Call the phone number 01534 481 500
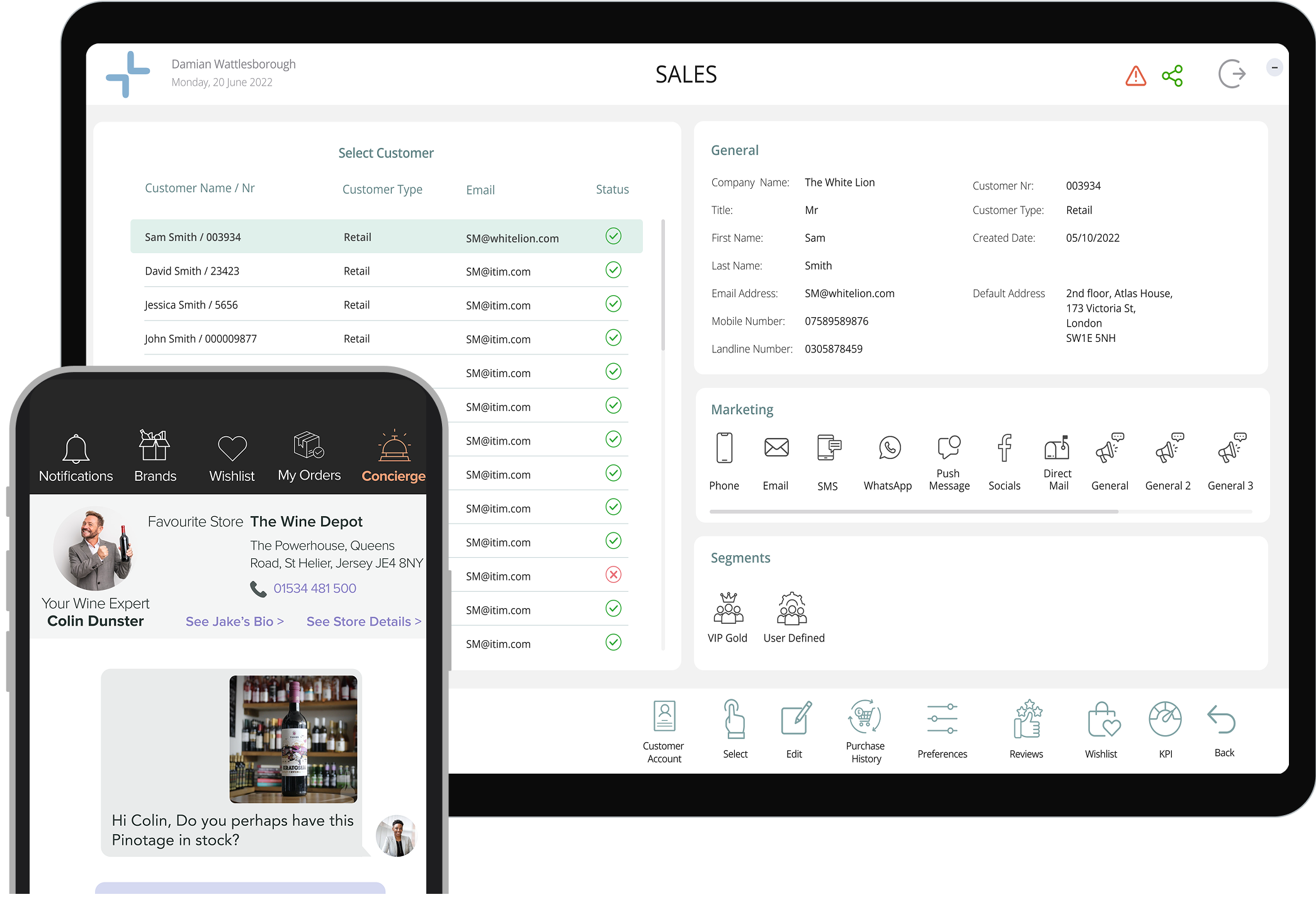The image size is (1316, 897). coord(314,588)
